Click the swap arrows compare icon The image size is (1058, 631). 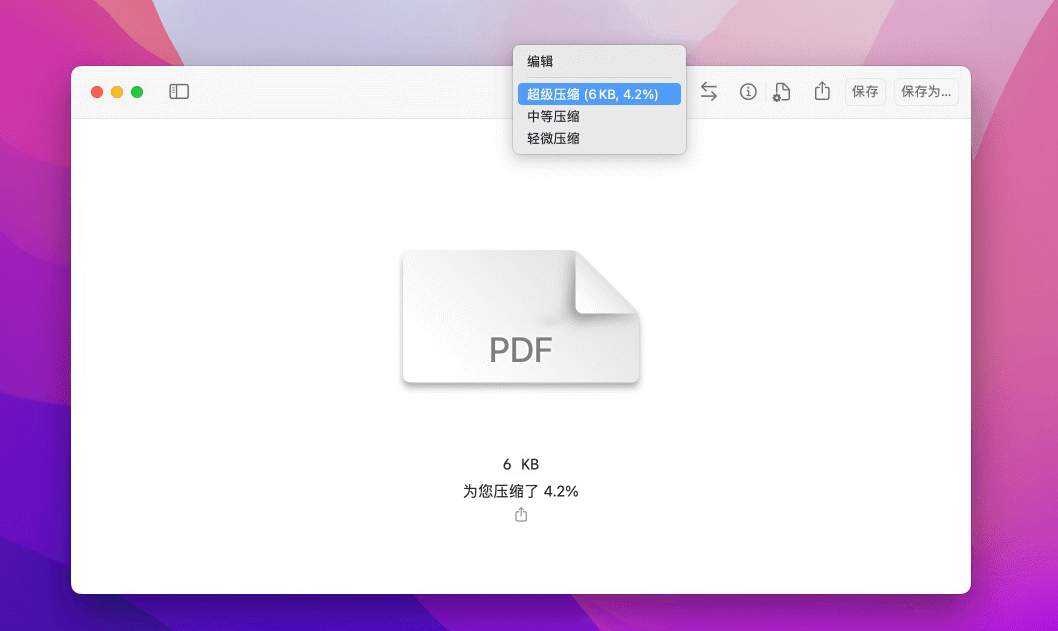(x=708, y=92)
